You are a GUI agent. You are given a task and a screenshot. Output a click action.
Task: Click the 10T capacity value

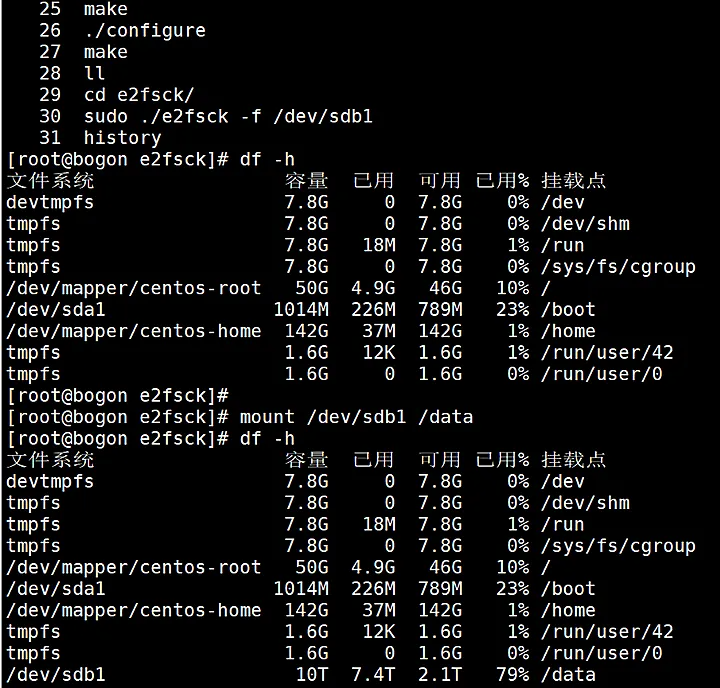click(x=312, y=674)
